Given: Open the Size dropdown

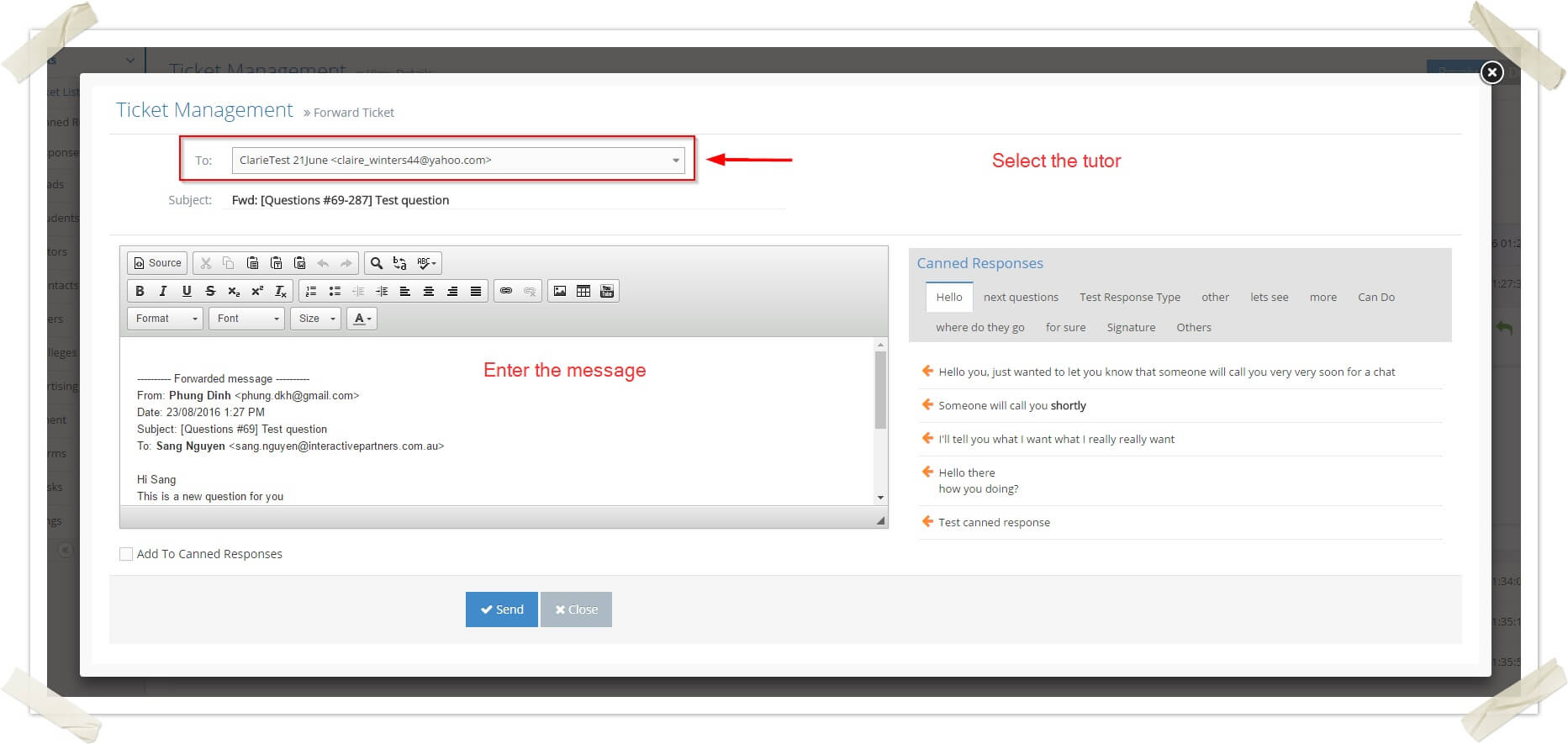Looking at the screenshot, I should [x=315, y=319].
